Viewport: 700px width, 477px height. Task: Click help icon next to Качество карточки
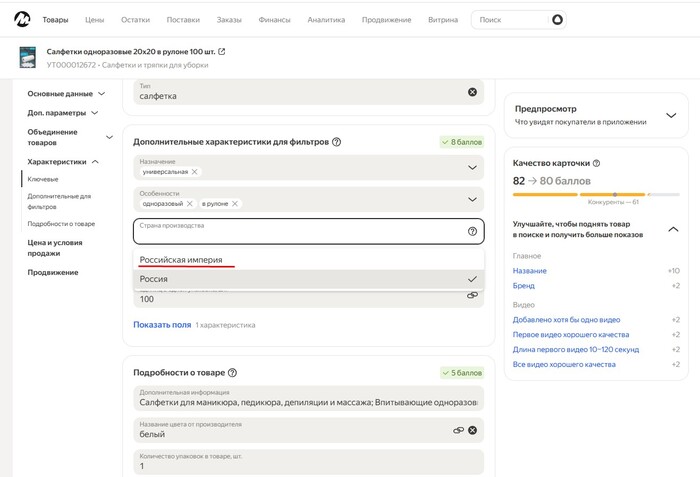click(597, 162)
